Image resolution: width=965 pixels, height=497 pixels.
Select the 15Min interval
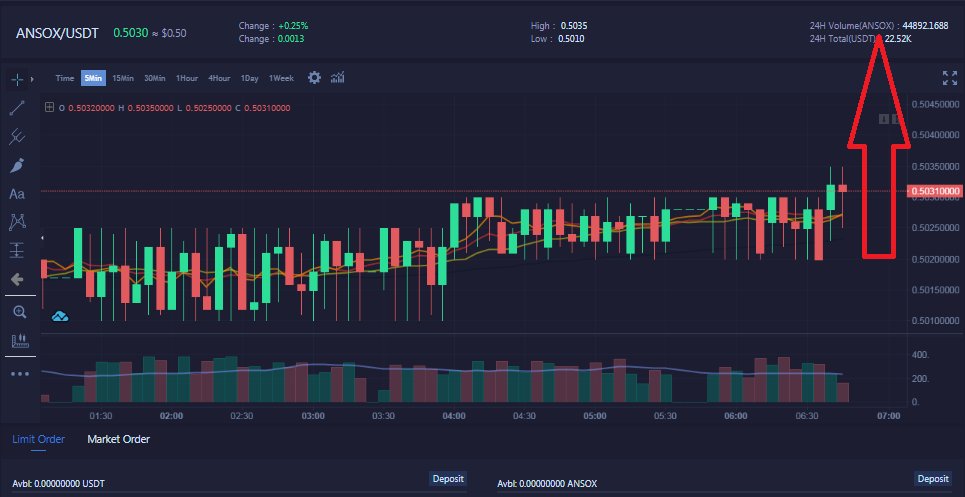[x=122, y=78]
